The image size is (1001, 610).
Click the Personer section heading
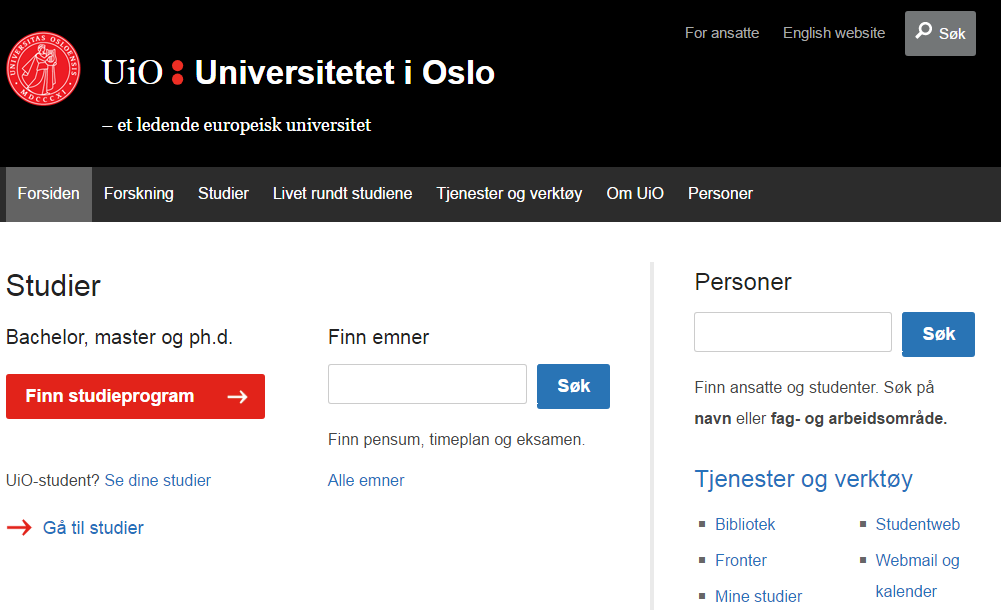tap(743, 282)
